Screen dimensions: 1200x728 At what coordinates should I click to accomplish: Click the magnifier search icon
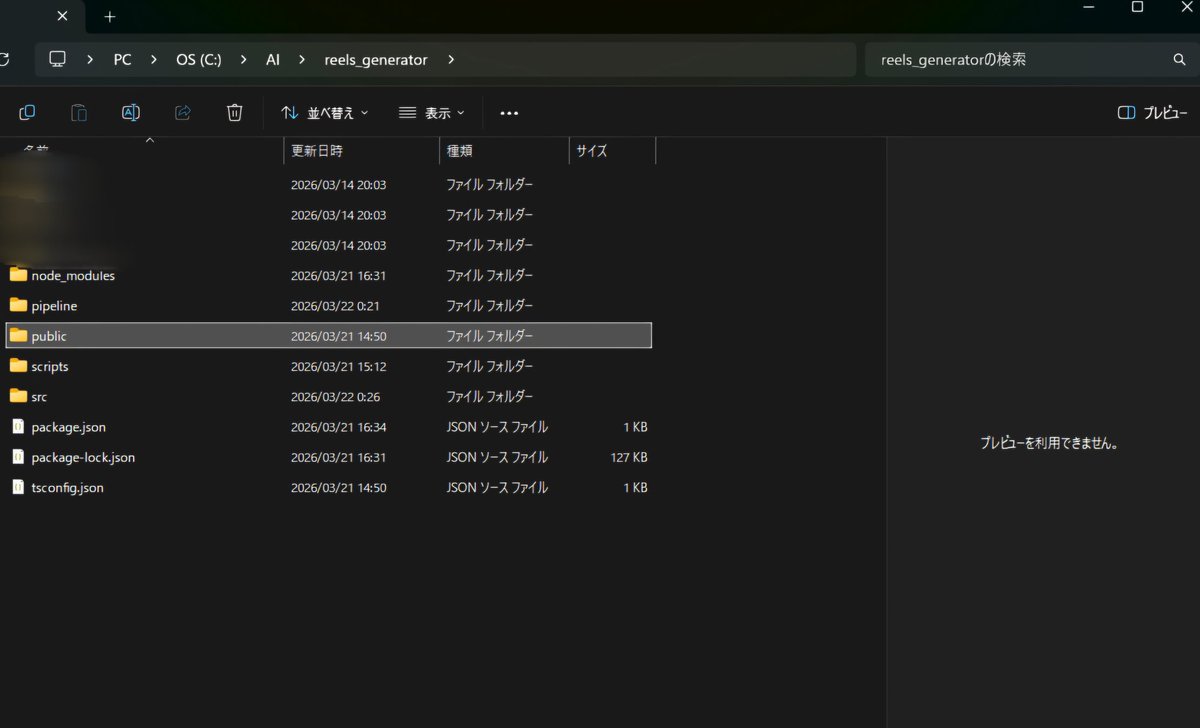(x=1179, y=60)
